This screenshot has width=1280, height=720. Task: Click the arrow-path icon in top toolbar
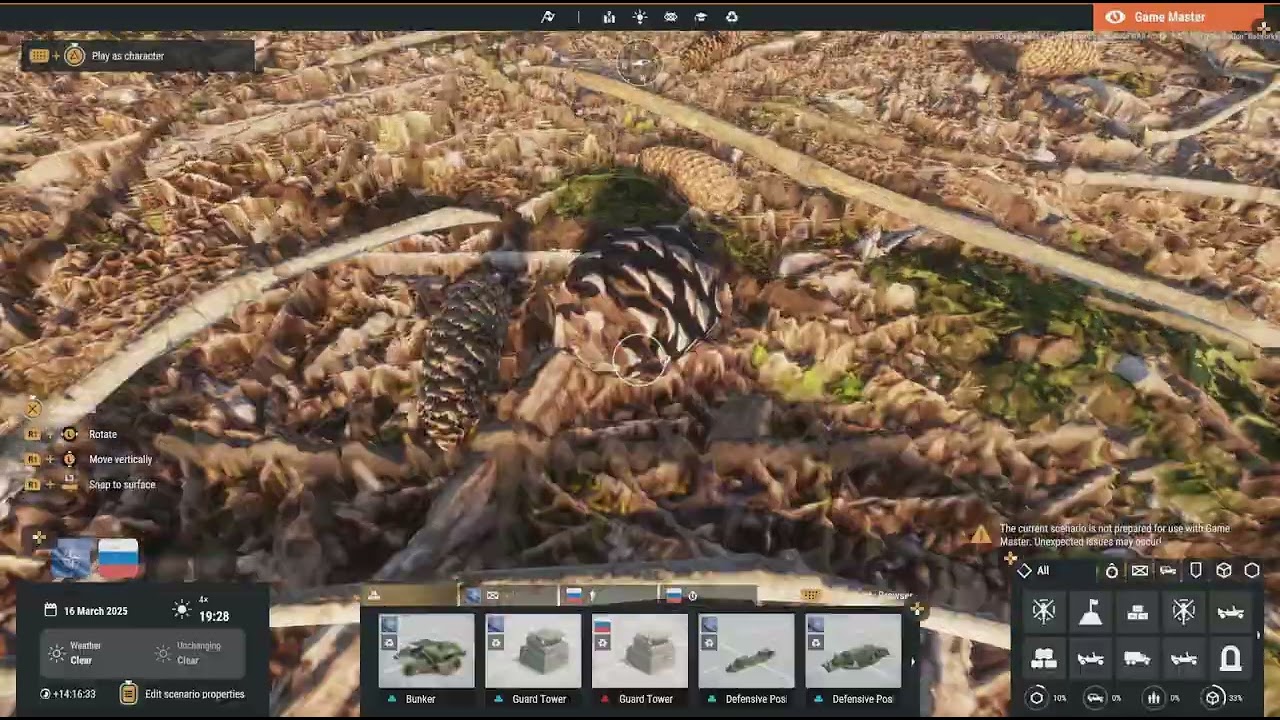(548, 17)
